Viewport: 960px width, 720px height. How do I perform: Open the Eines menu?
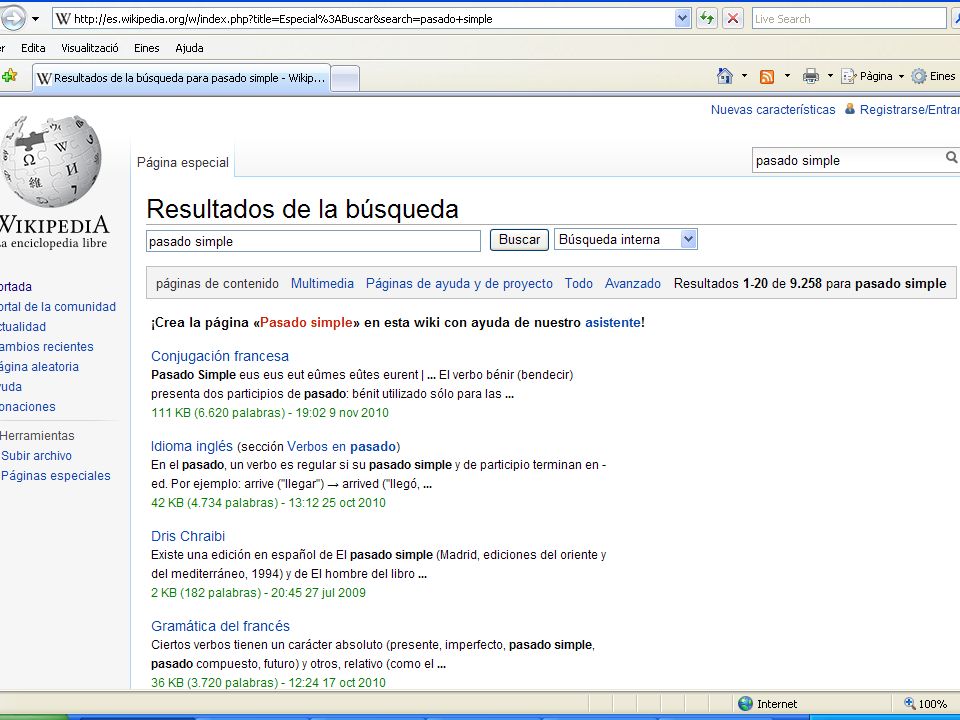(146, 48)
